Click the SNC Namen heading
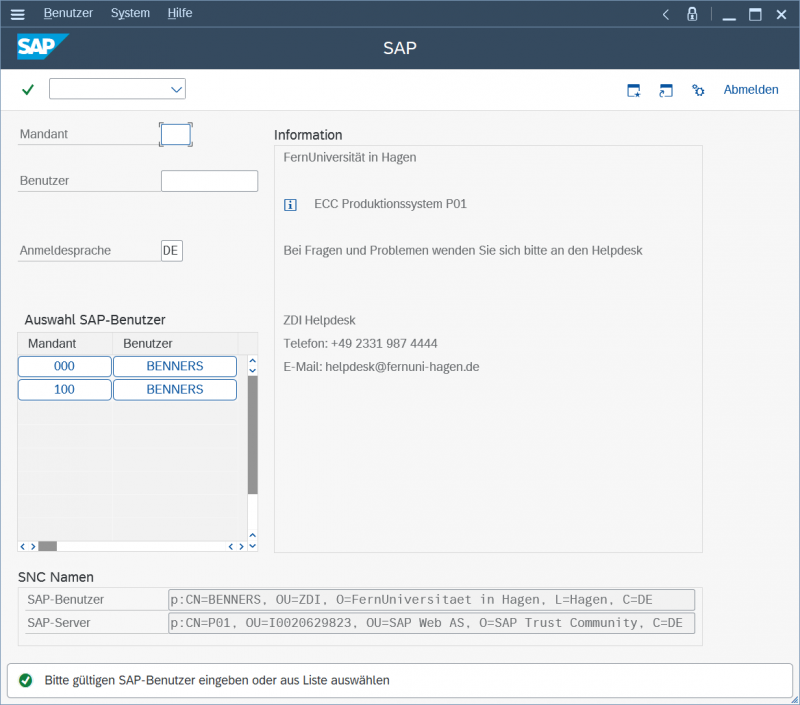Screen dimensions: 800x705 click(56, 577)
